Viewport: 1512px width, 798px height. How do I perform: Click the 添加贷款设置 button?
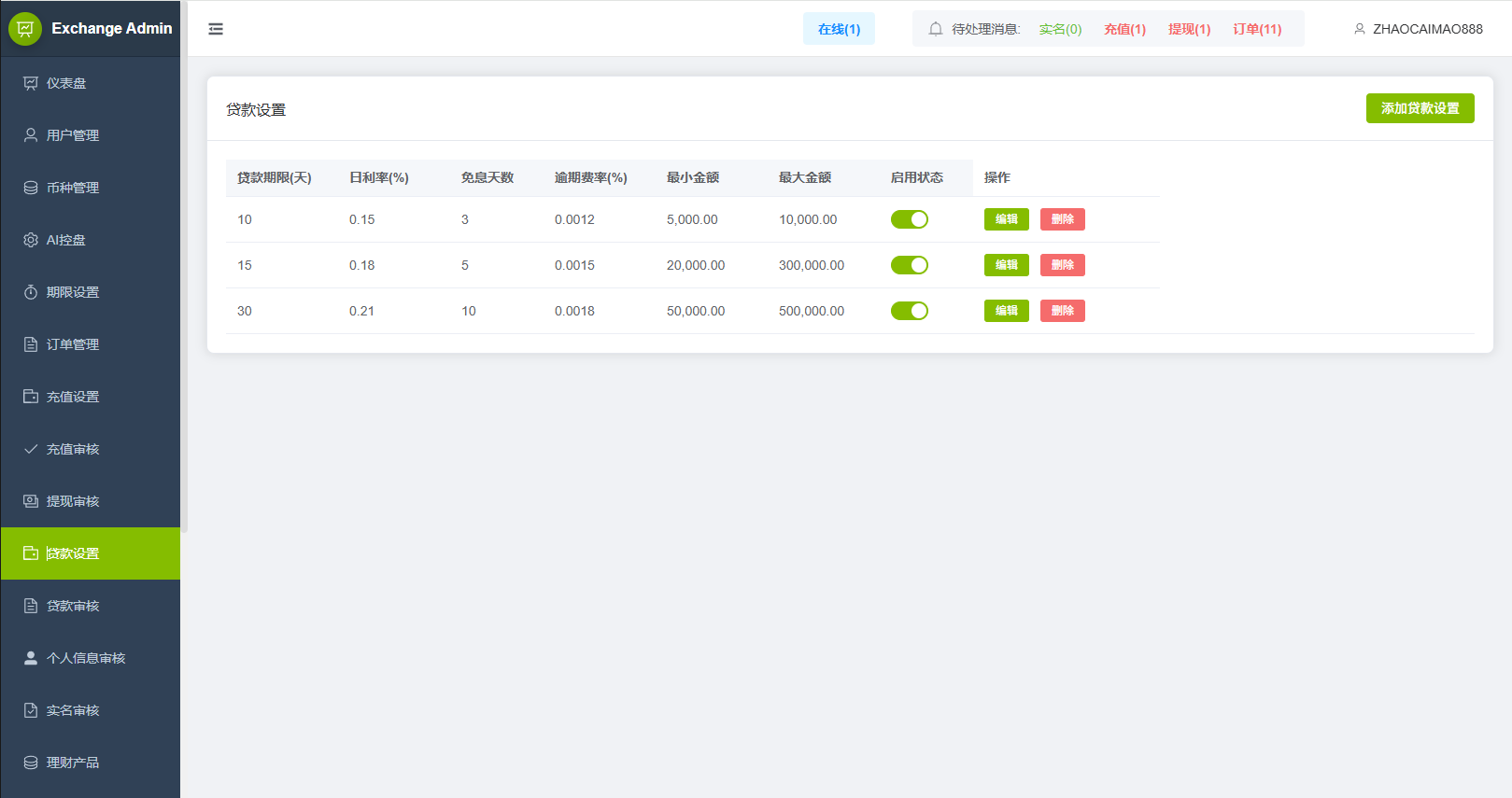1420,108
